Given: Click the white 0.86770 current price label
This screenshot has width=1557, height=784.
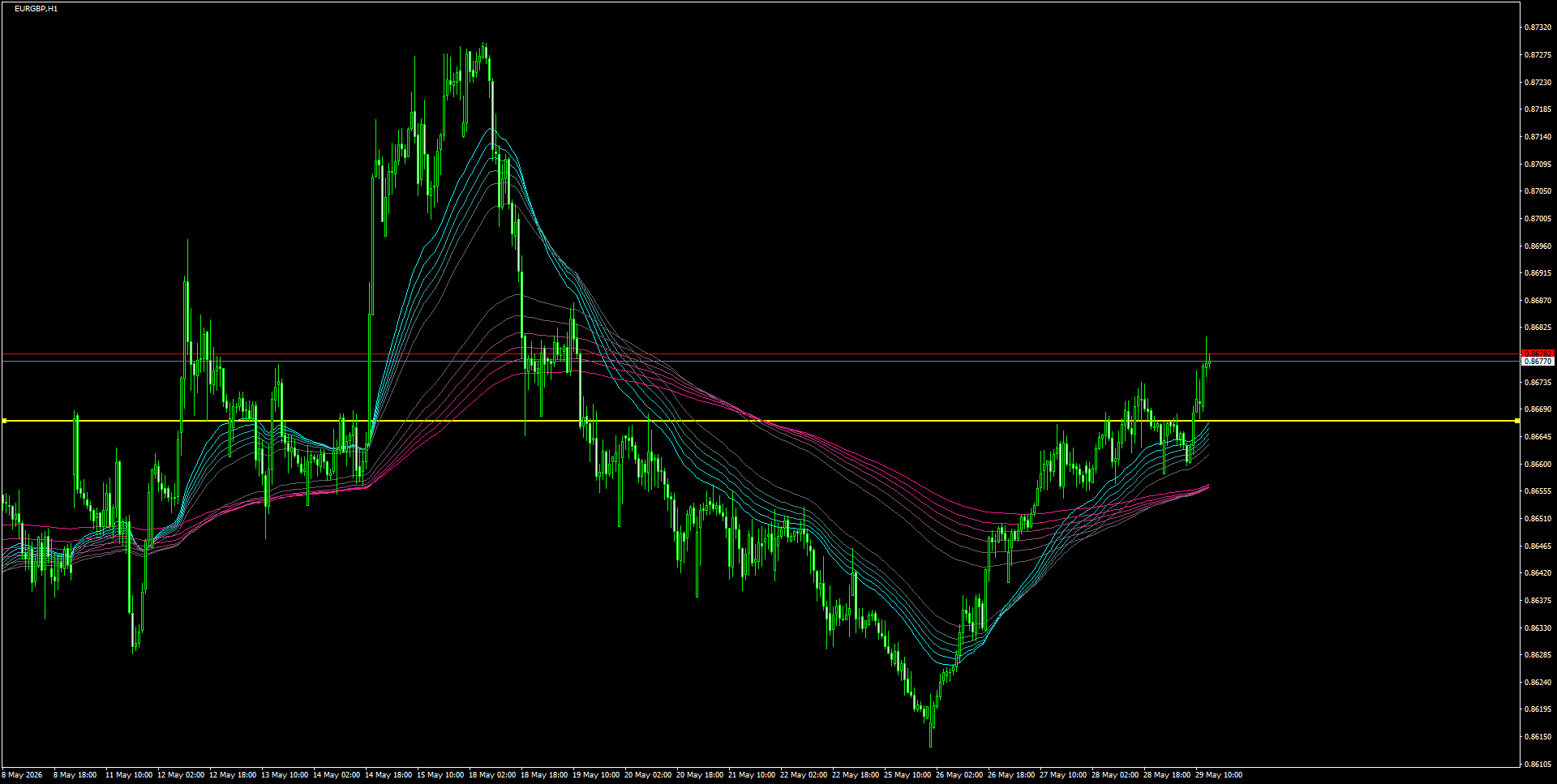Looking at the screenshot, I should [1538, 361].
